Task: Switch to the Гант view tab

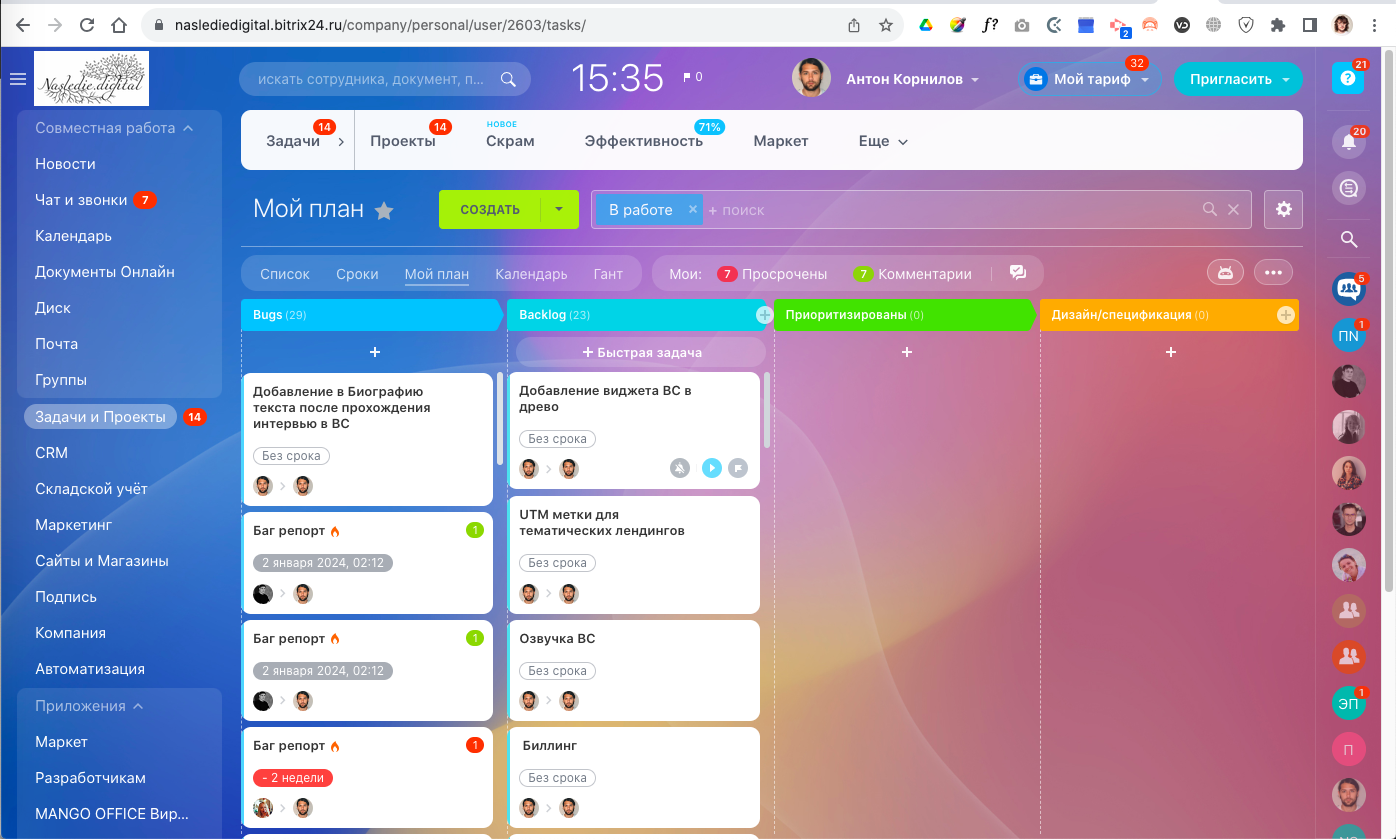Action: (x=608, y=274)
